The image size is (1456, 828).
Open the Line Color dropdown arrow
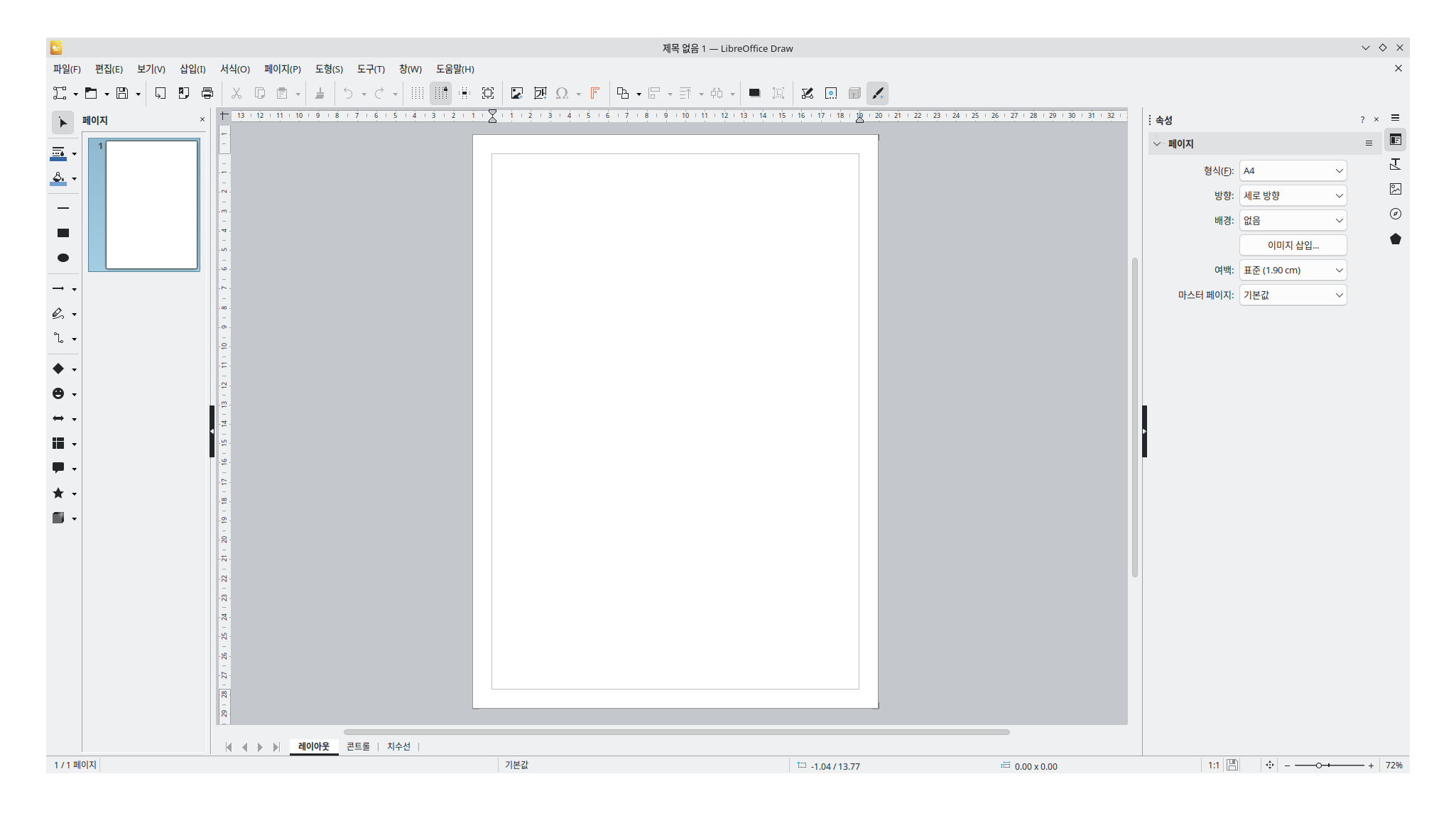click(x=74, y=154)
